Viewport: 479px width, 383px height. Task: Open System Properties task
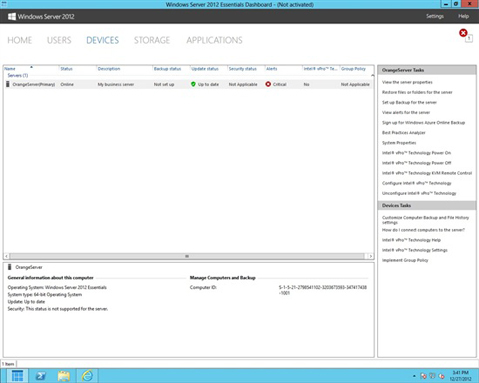point(399,143)
